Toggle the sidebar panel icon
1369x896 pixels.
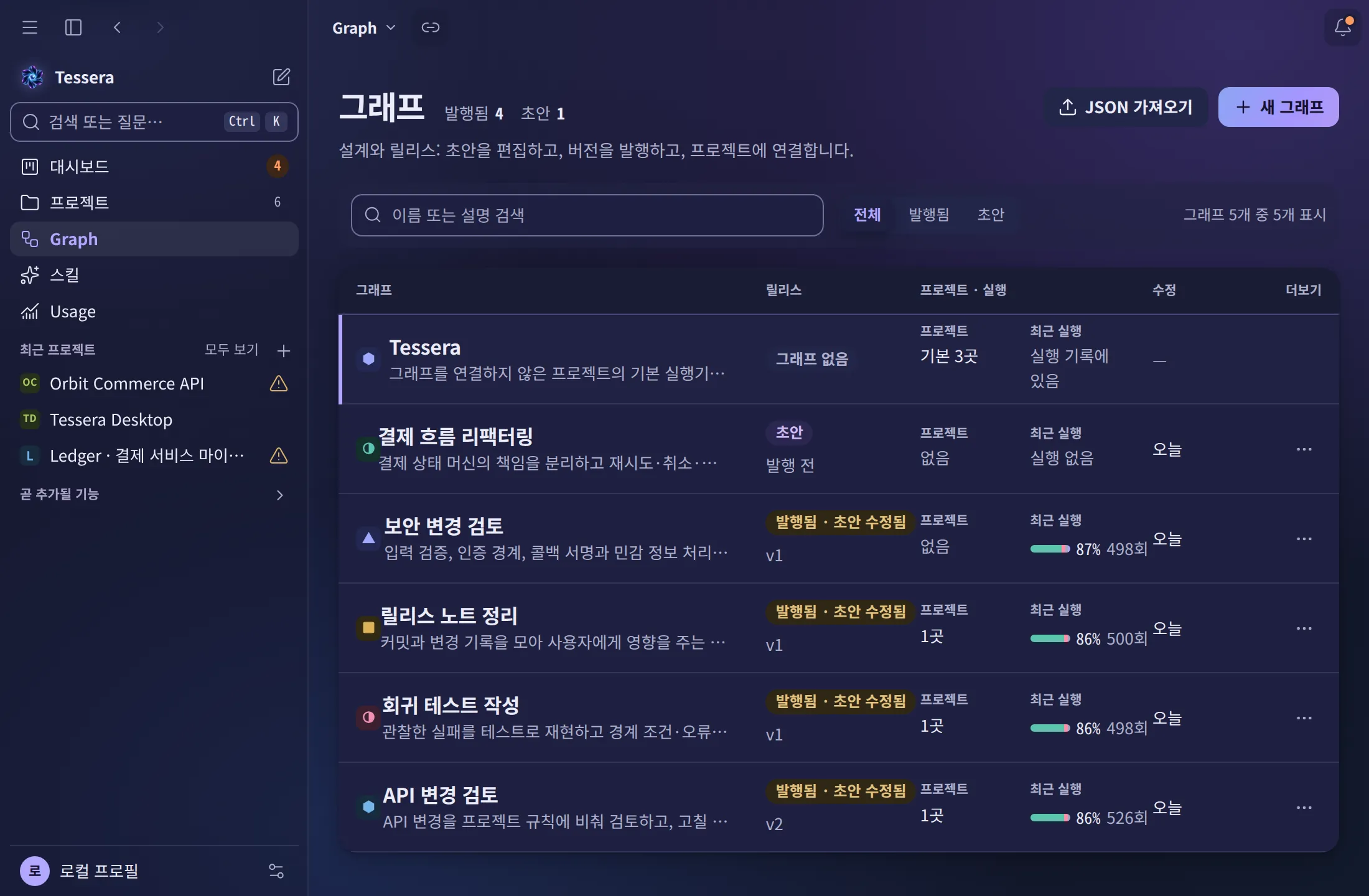(x=73, y=27)
